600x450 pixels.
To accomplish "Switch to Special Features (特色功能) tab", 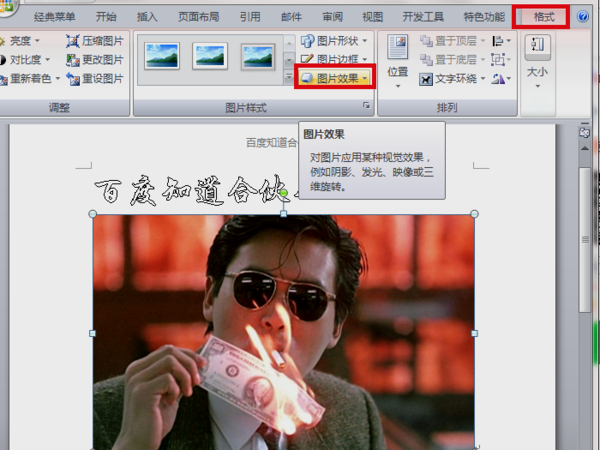I will pyautogui.click(x=484, y=17).
